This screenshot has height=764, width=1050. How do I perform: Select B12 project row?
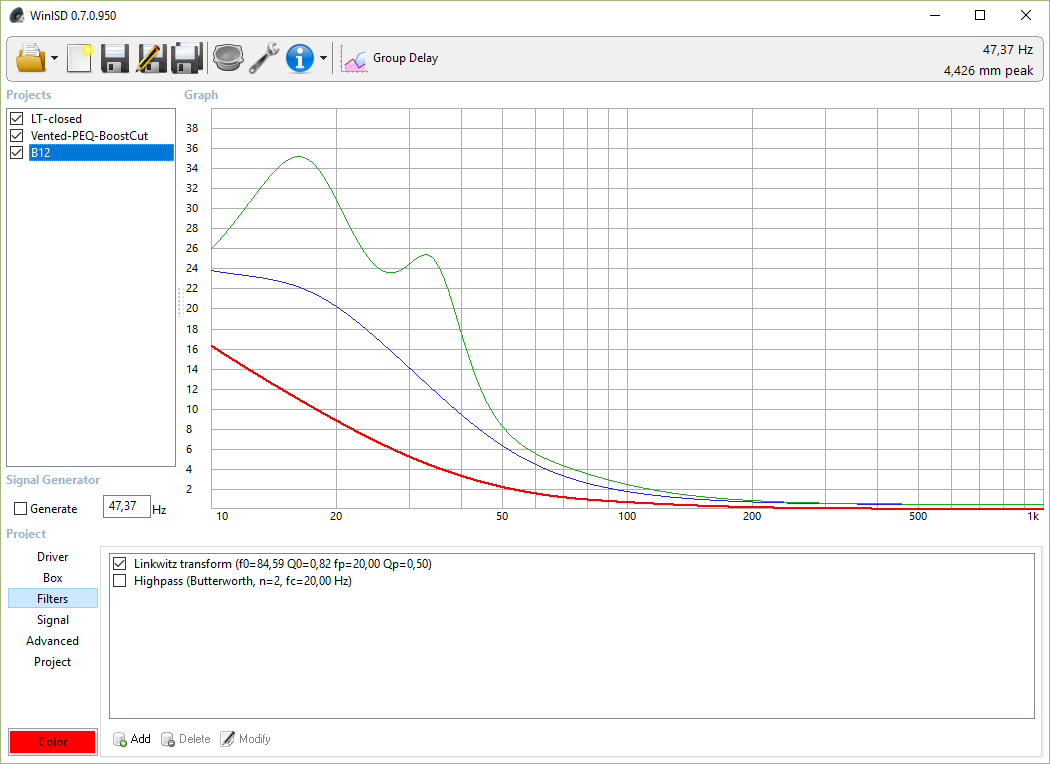[101, 153]
